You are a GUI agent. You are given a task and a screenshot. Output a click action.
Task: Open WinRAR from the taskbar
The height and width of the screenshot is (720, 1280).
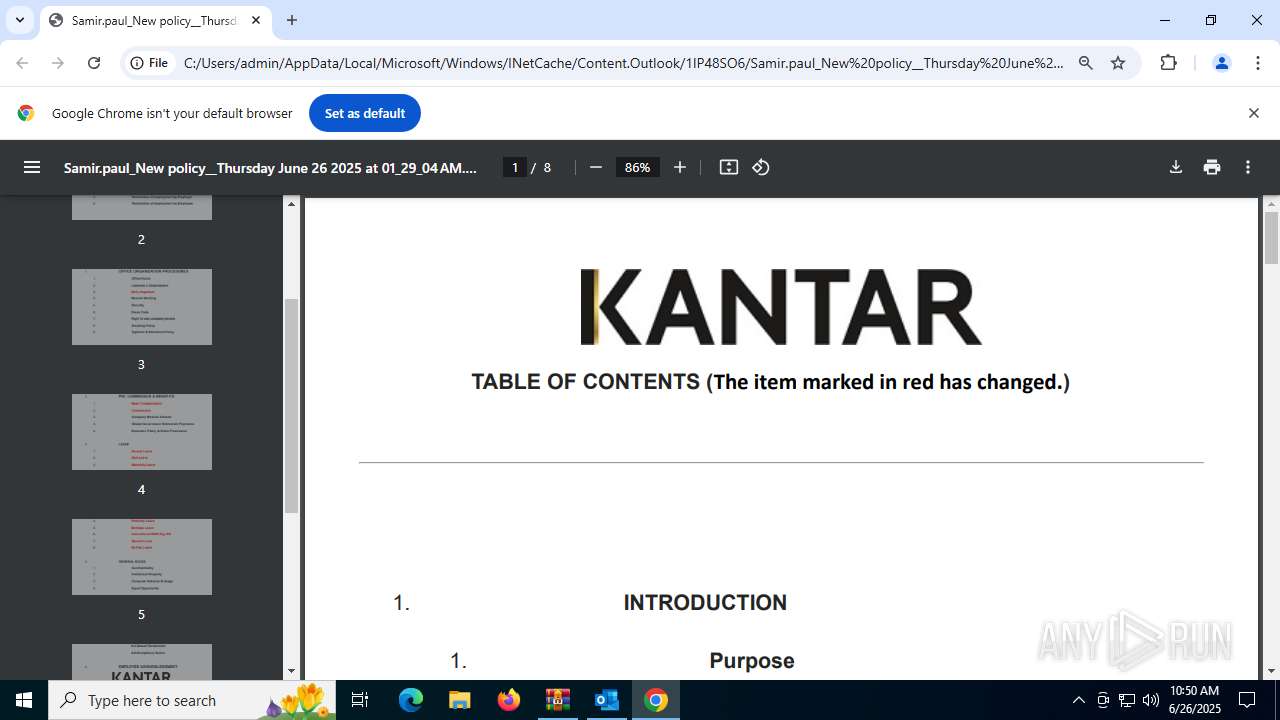557,700
